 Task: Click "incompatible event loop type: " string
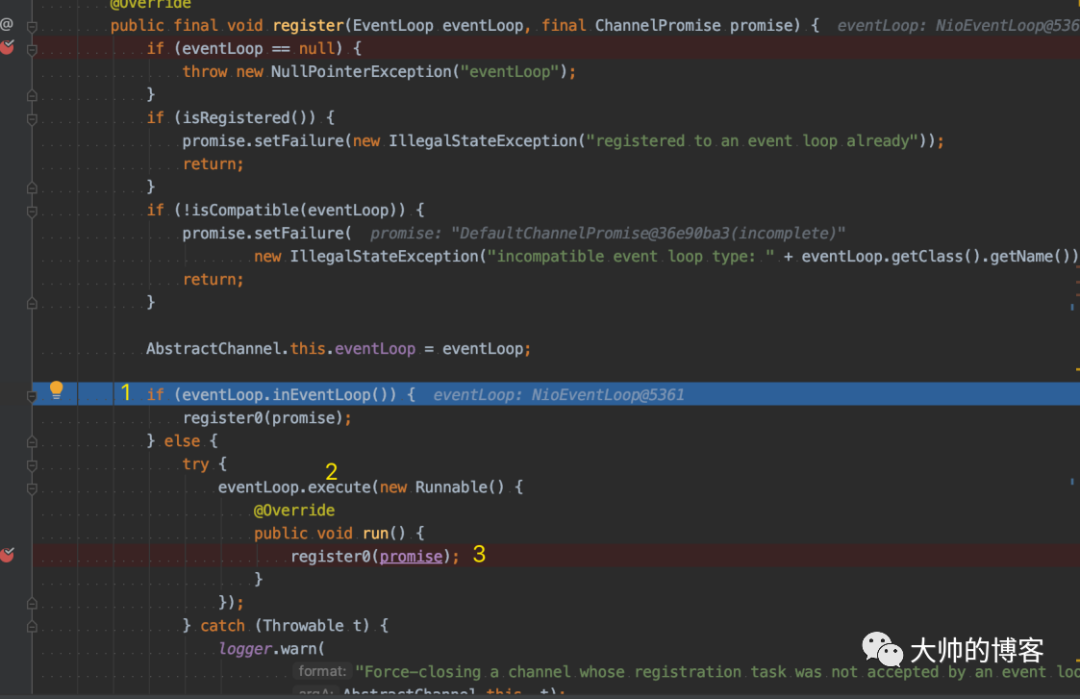pos(630,256)
